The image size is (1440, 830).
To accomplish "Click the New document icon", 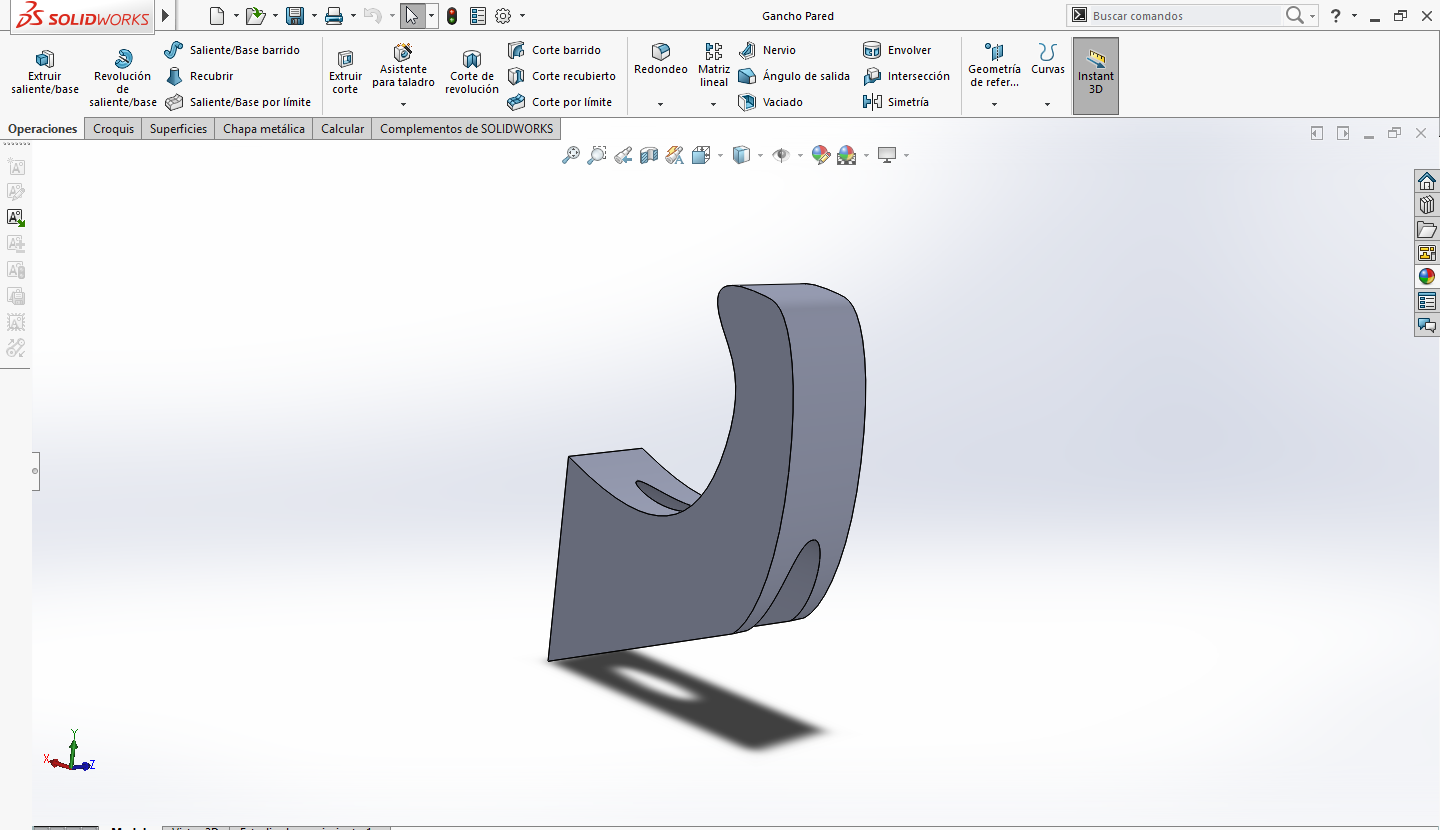I will coord(217,15).
